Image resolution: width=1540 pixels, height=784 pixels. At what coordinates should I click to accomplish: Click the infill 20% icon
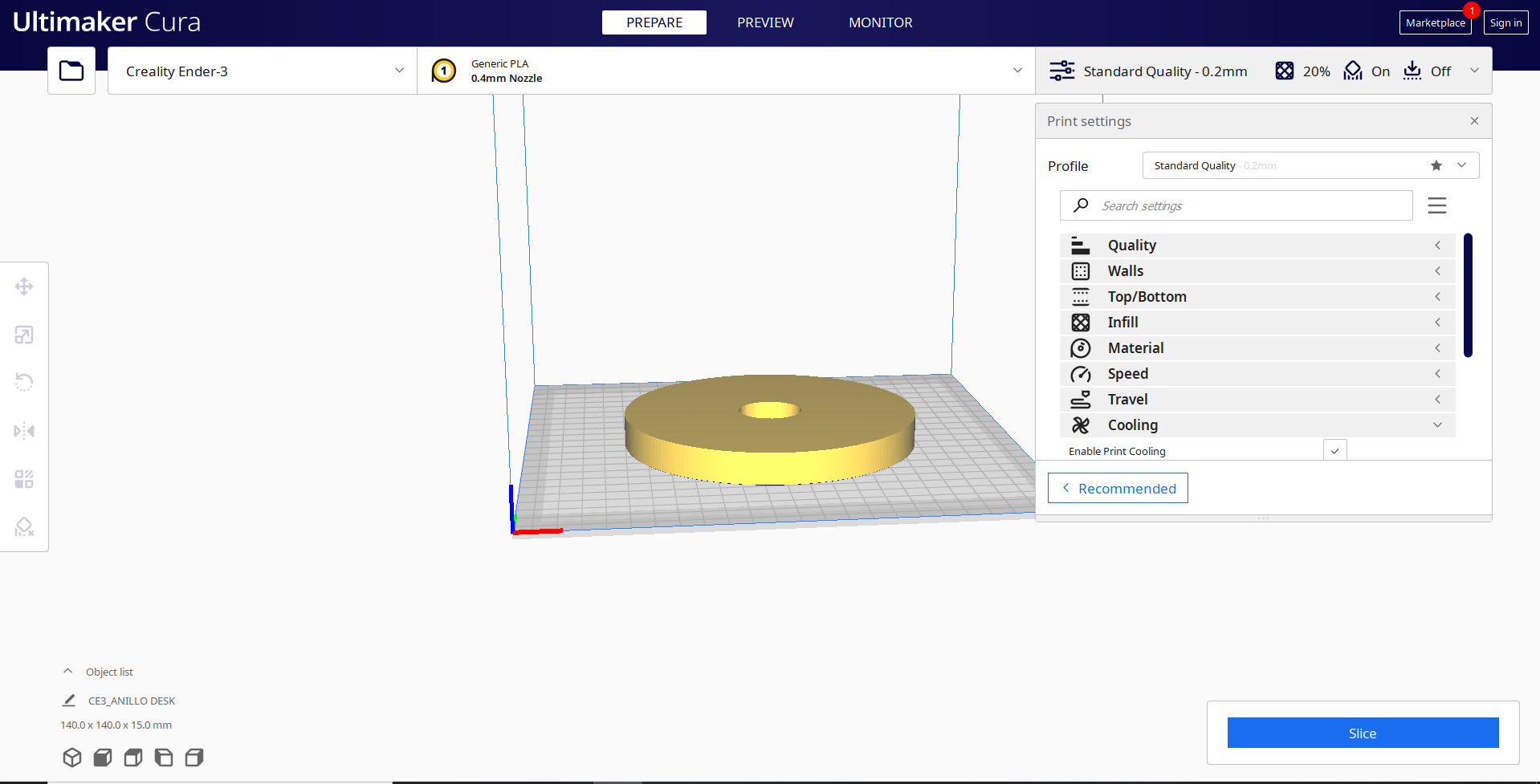tap(1285, 71)
